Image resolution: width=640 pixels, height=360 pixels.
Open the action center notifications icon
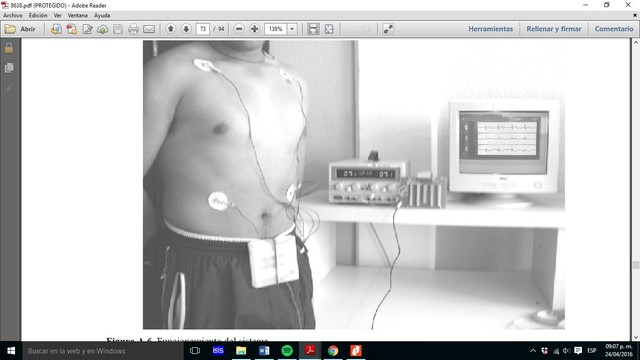coord(578,351)
